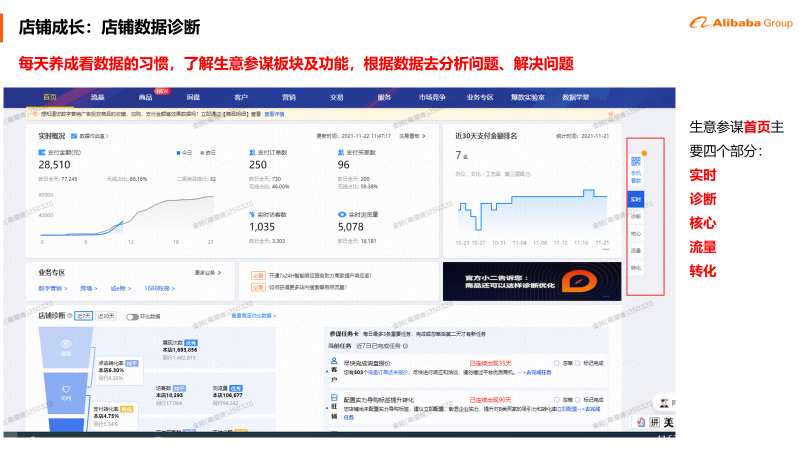
Task: Open the 数字营销 business link
Action: pyautogui.click(x=53, y=288)
